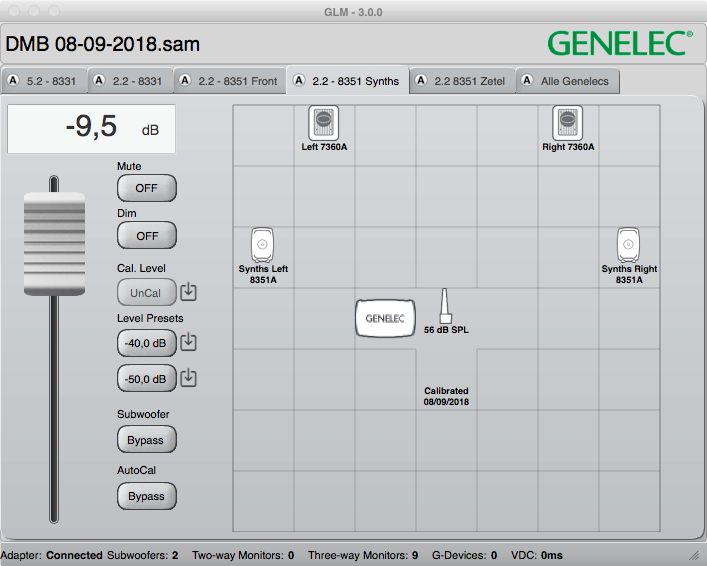Click the window resize grip corner
This screenshot has width=707, height=566.
(x=693, y=556)
